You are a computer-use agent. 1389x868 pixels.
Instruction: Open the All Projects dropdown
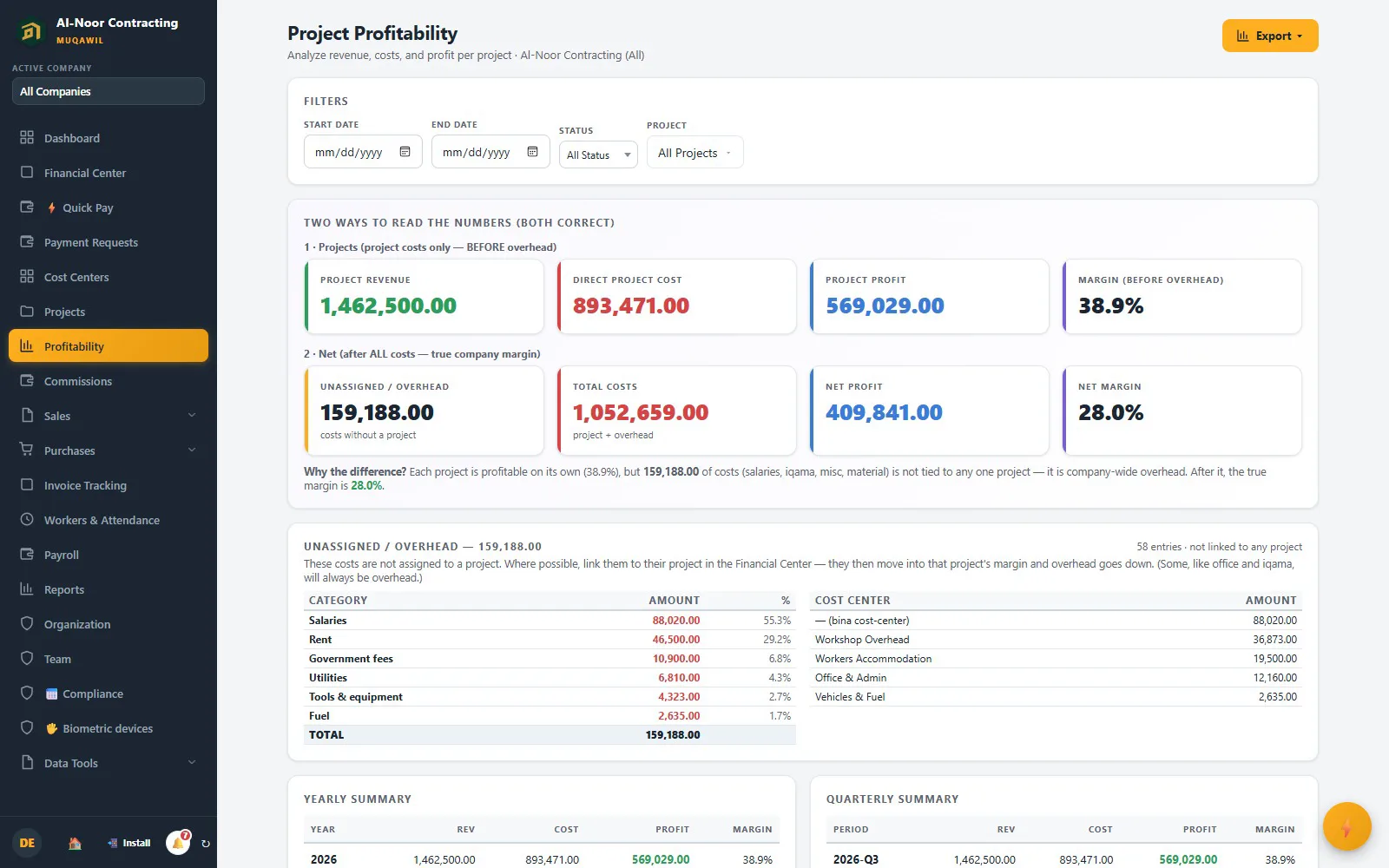click(694, 152)
